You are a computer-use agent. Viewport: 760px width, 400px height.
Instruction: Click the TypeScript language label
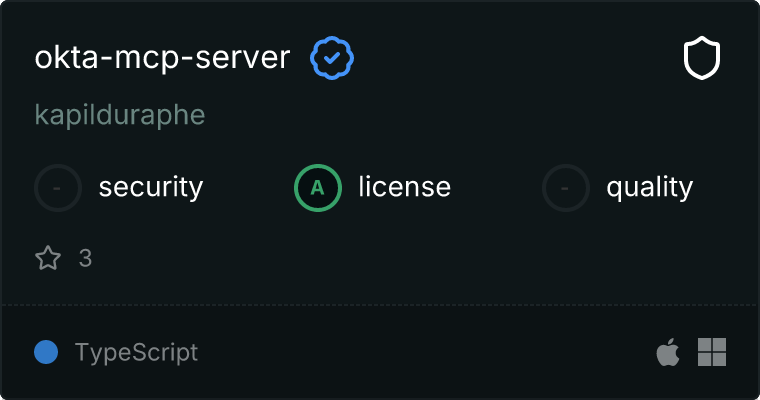click(x=136, y=352)
